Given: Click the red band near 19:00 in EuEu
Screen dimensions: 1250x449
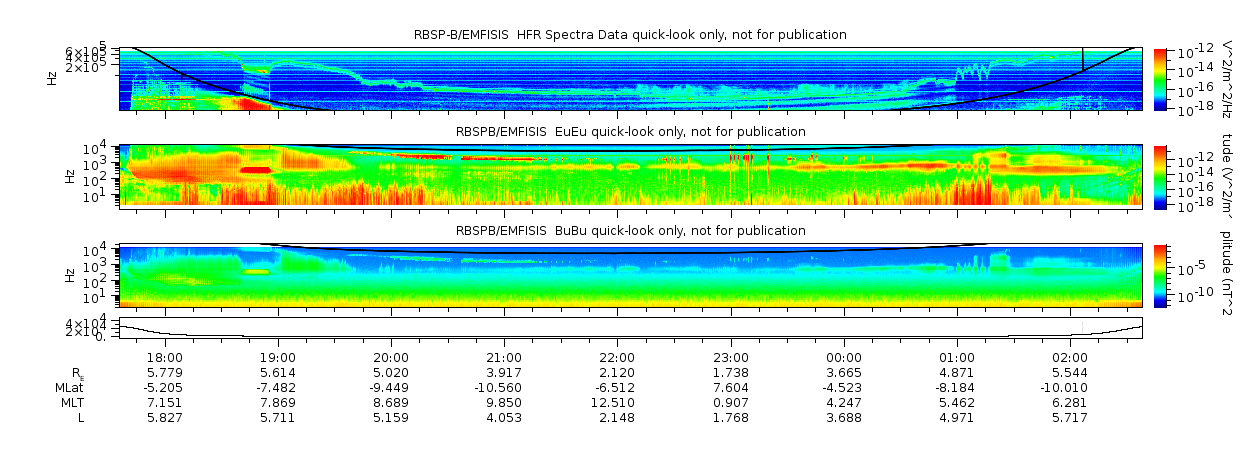Looking at the screenshot, I should click(256, 170).
